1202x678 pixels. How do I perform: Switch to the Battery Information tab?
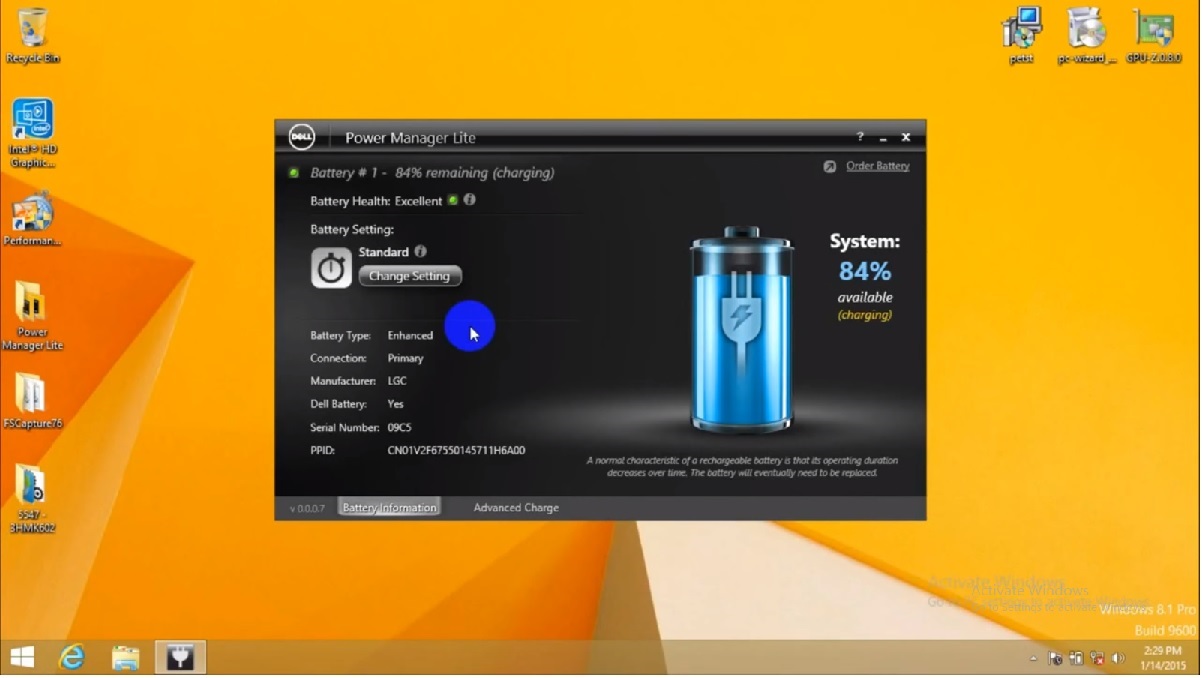(x=389, y=508)
